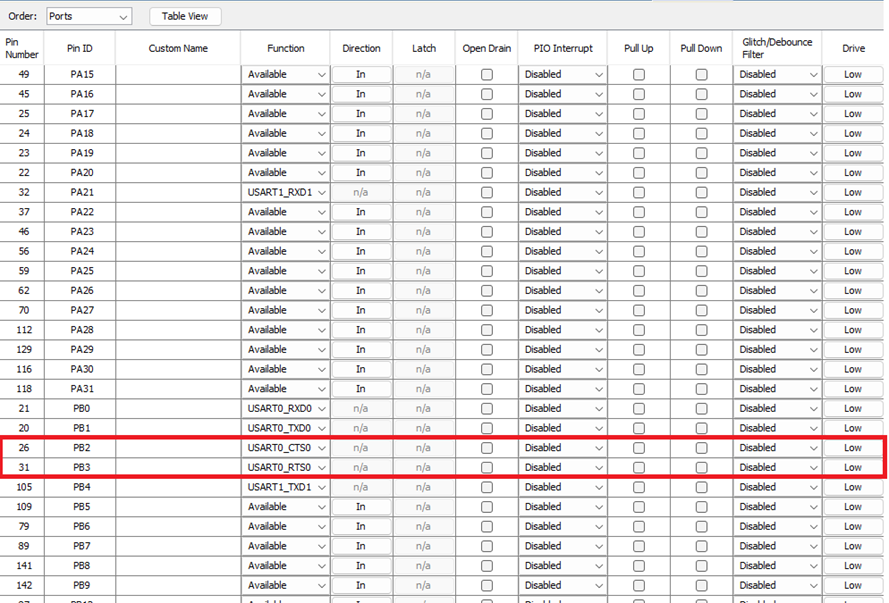Image resolution: width=889 pixels, height=603 pixels.
Task: Toggle Drive button Low for PA31
Action: coord(853,389)
